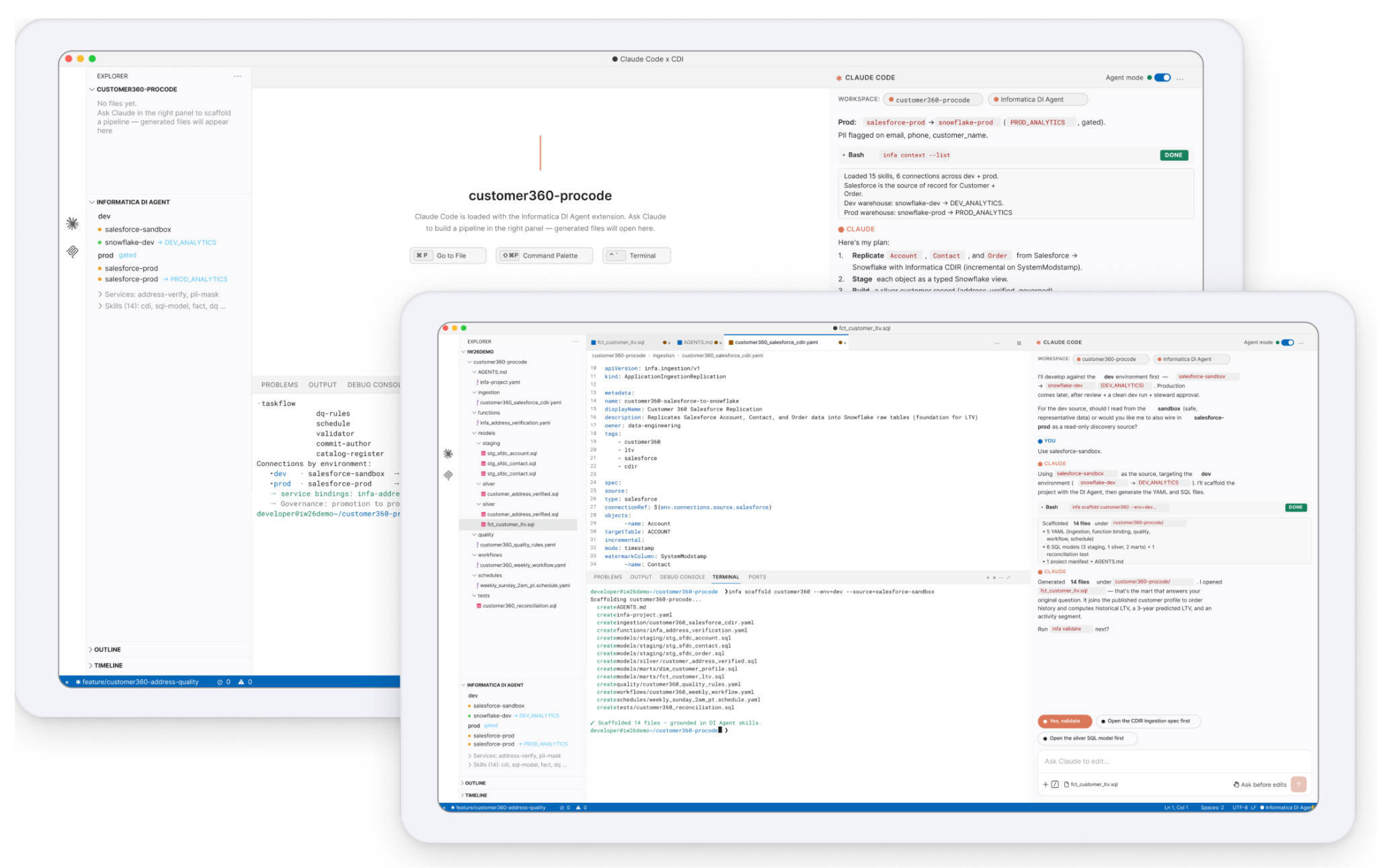Click split editor layout icon in front window
The image size is (1377, 868).
(x=1019, y=343)
